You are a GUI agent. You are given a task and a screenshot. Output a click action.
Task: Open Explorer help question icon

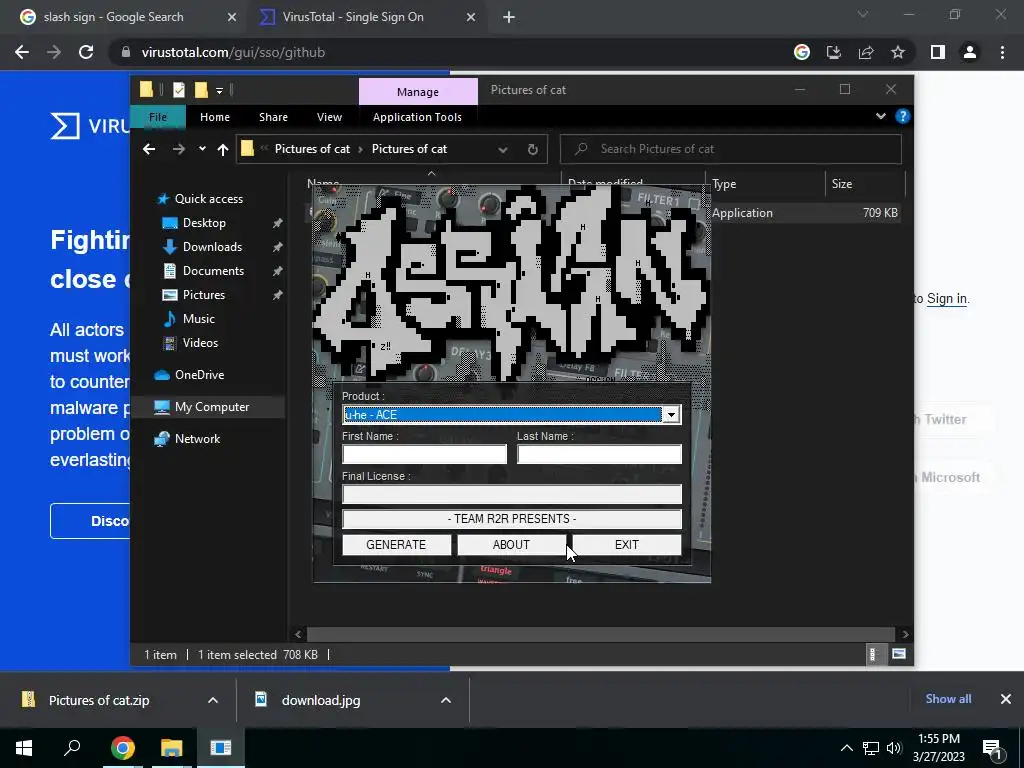coord(903,116)
